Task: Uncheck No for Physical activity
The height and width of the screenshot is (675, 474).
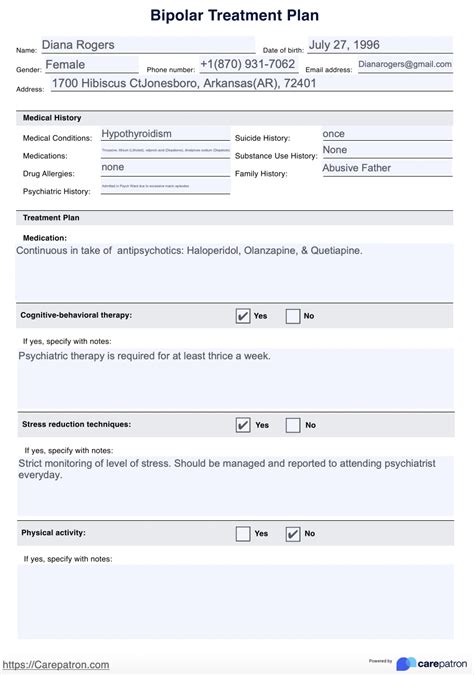Action: point(293,534)
